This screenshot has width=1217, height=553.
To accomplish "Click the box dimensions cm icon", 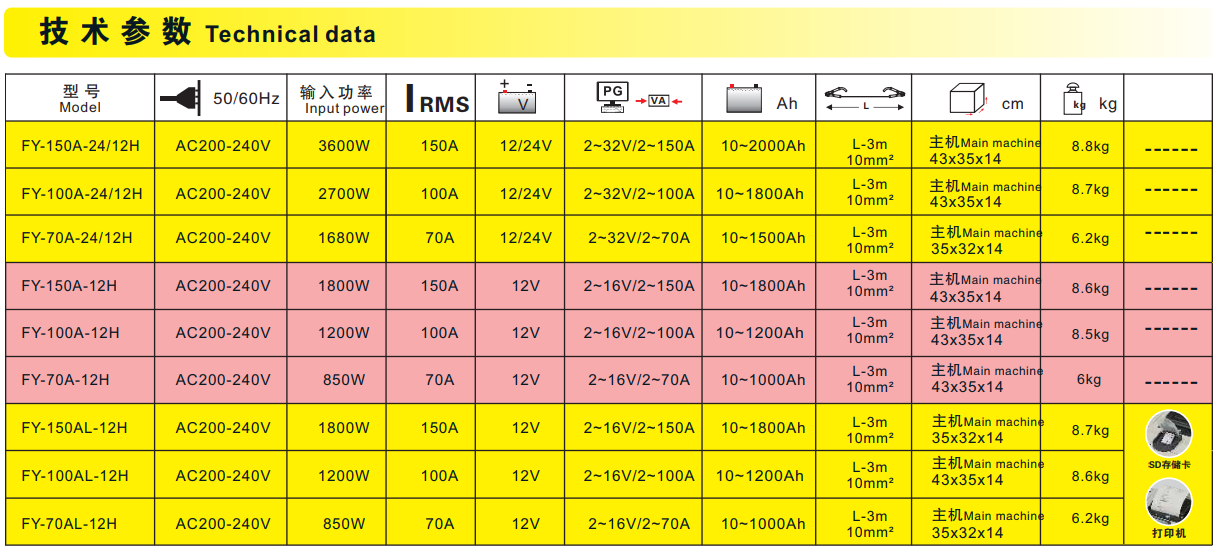I will (969, 99).
